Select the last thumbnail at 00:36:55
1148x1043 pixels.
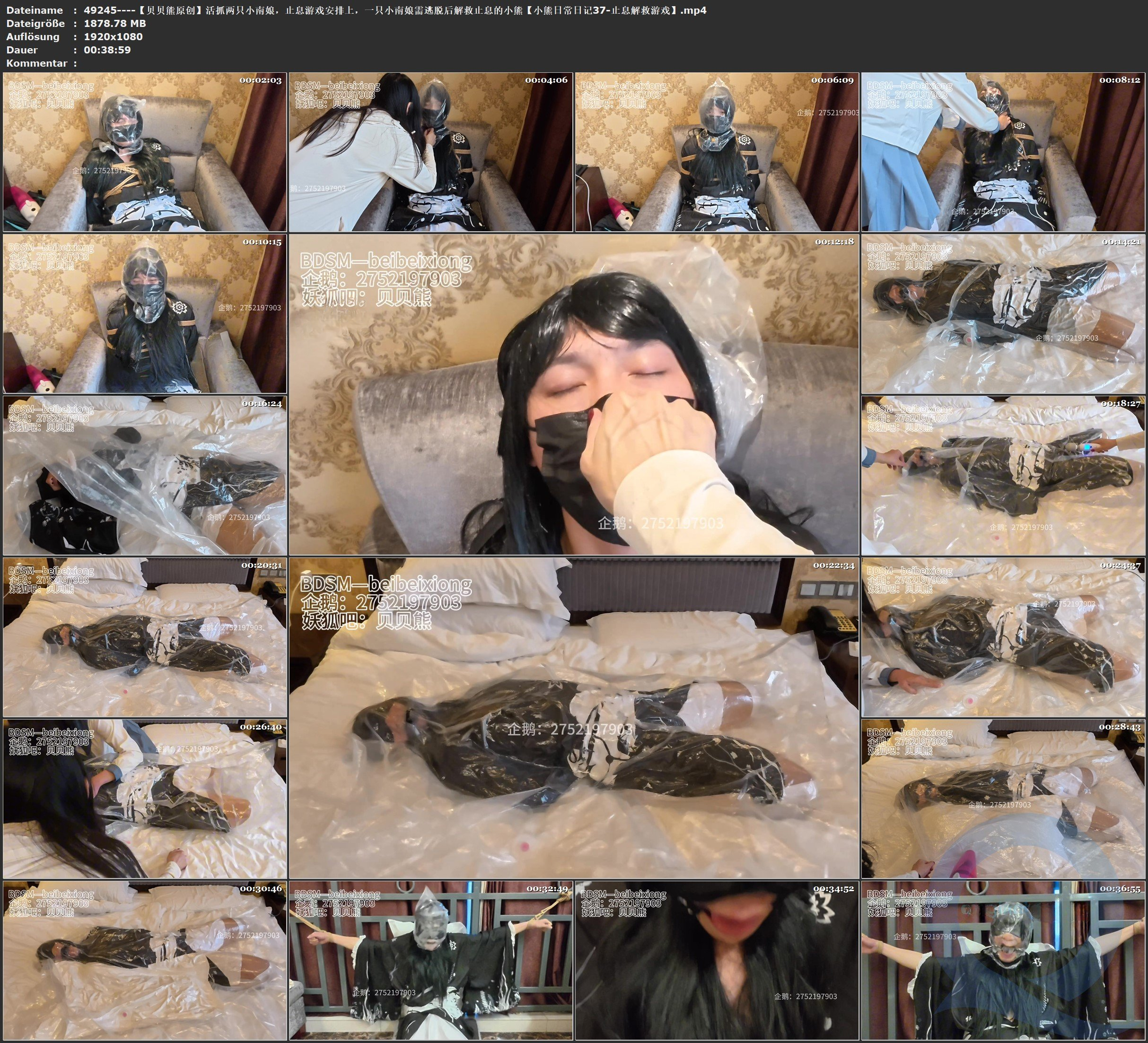pos(1003,960)
